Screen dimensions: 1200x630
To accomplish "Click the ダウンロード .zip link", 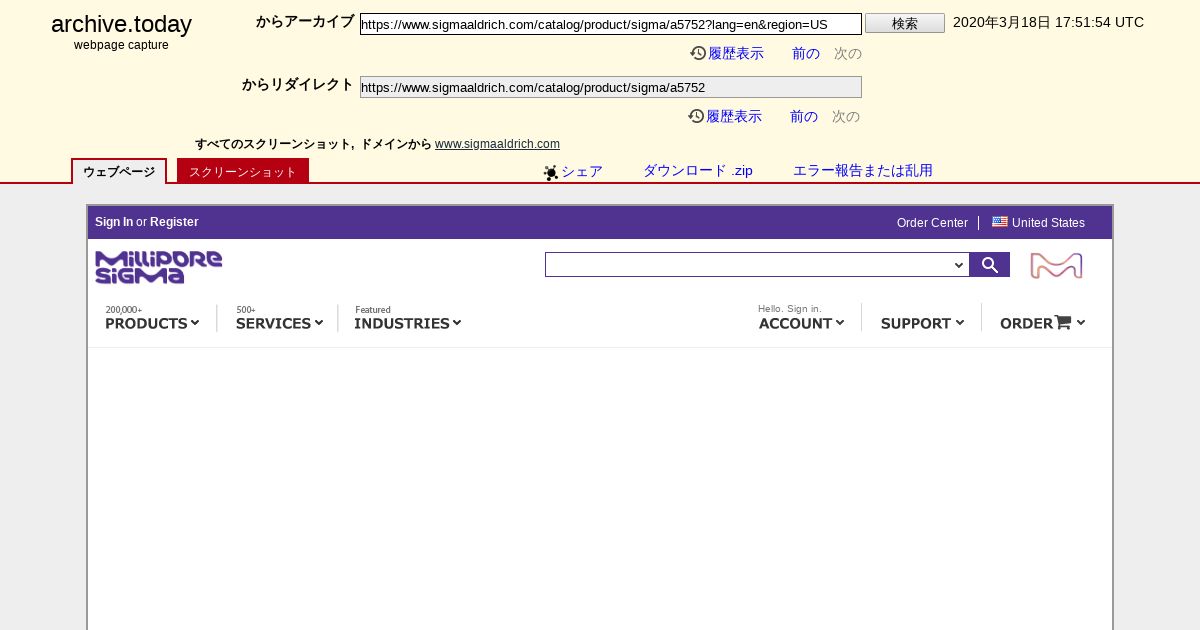I will [698, 171].
